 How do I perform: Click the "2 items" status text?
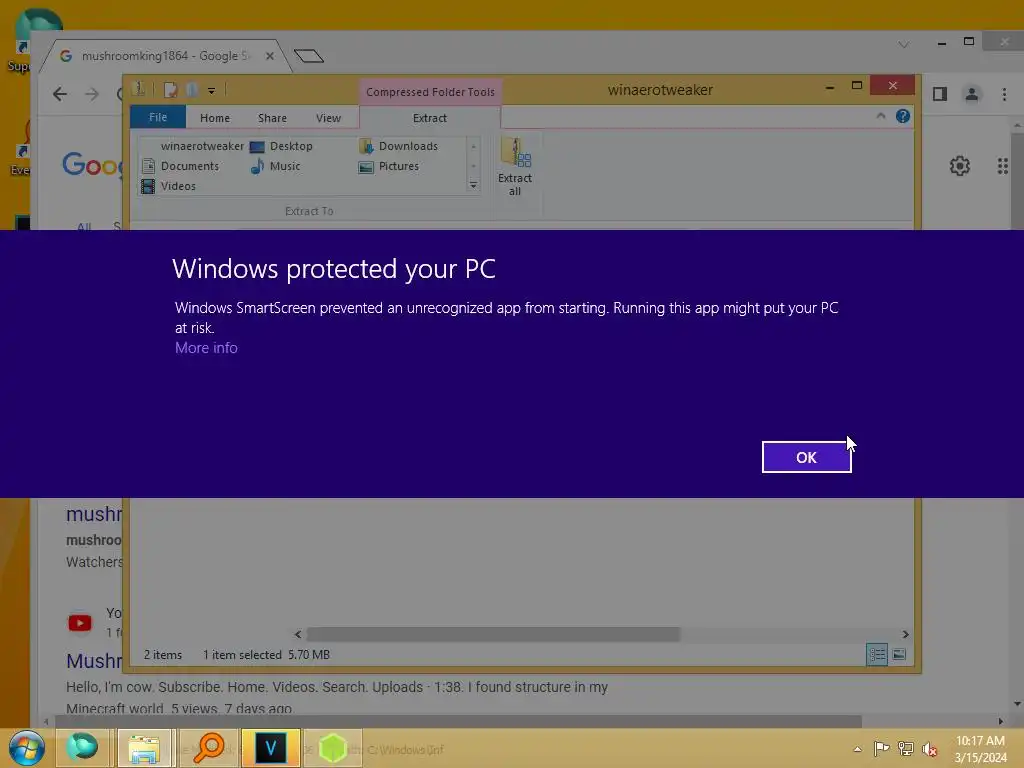click(x=163, y=654)
